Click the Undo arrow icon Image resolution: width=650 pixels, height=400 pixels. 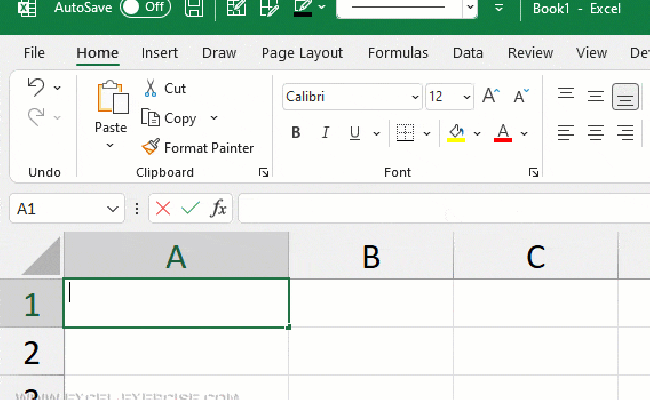pos(36,87)
